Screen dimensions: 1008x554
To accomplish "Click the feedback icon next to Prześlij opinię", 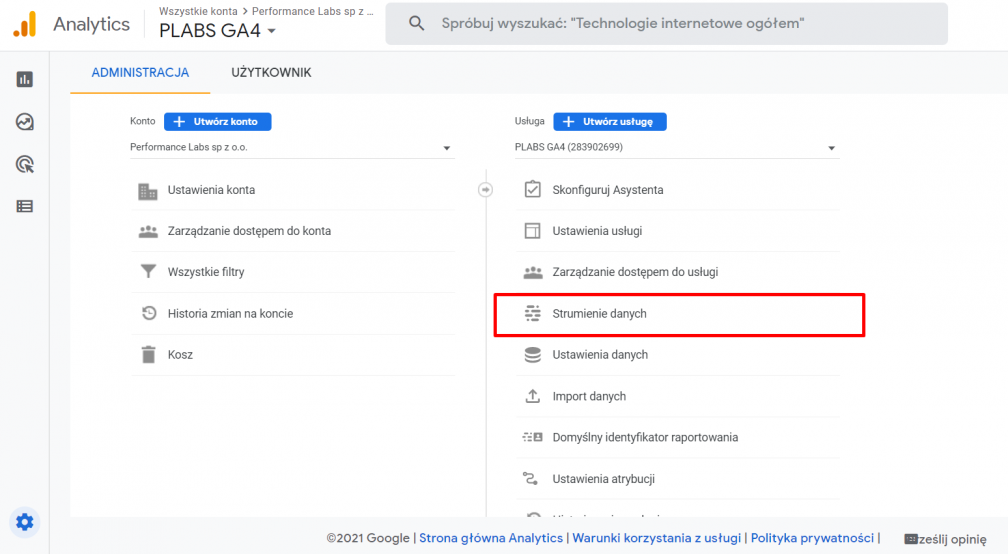I will click(911, 539).
